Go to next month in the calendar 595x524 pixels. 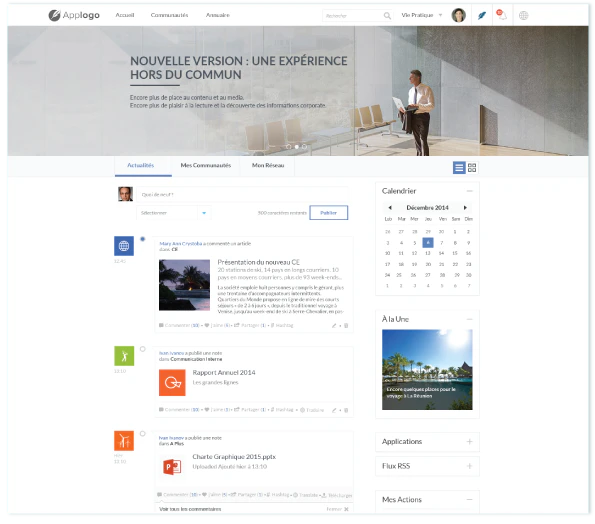click(465, 208)
